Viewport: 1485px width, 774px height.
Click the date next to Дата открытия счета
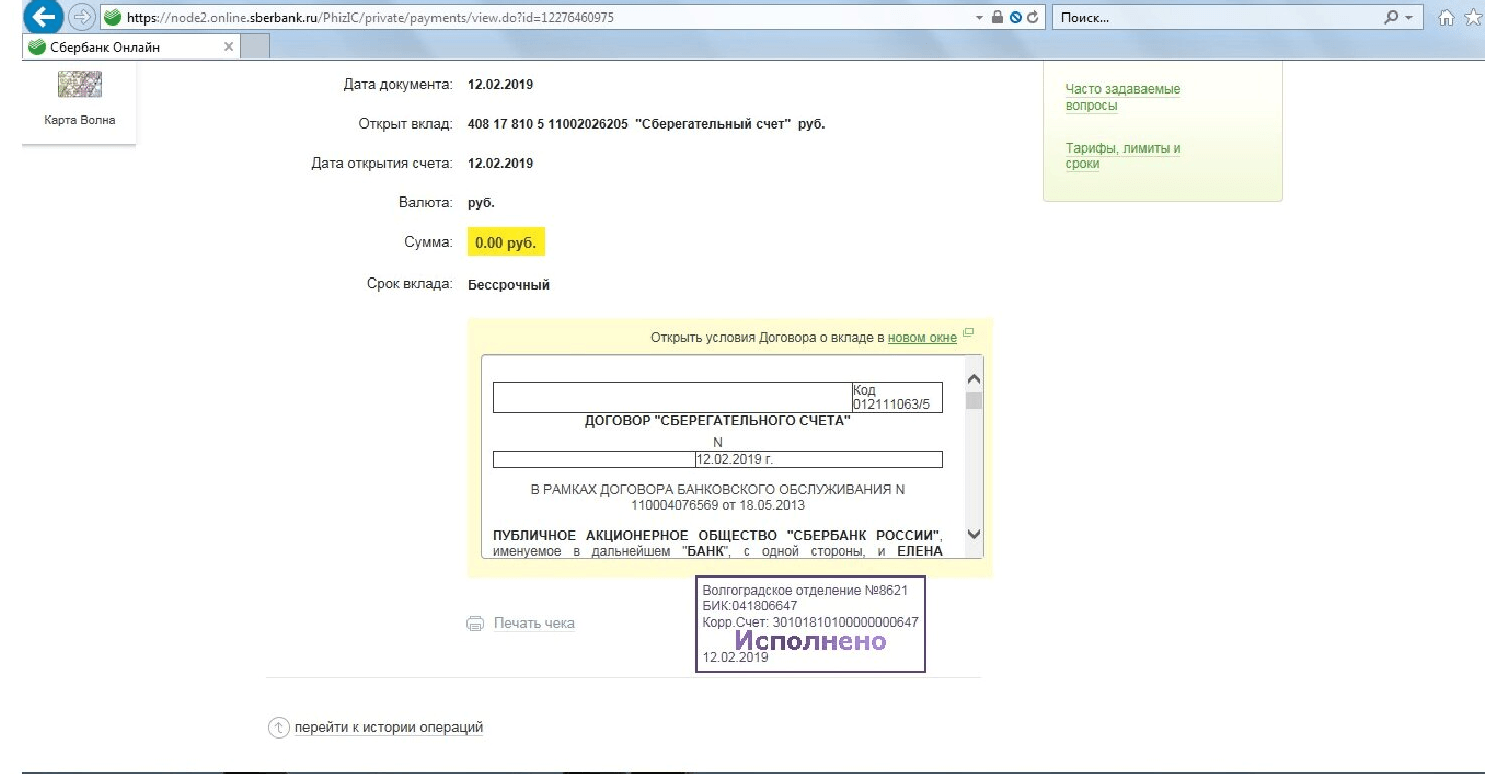(501, 164)
